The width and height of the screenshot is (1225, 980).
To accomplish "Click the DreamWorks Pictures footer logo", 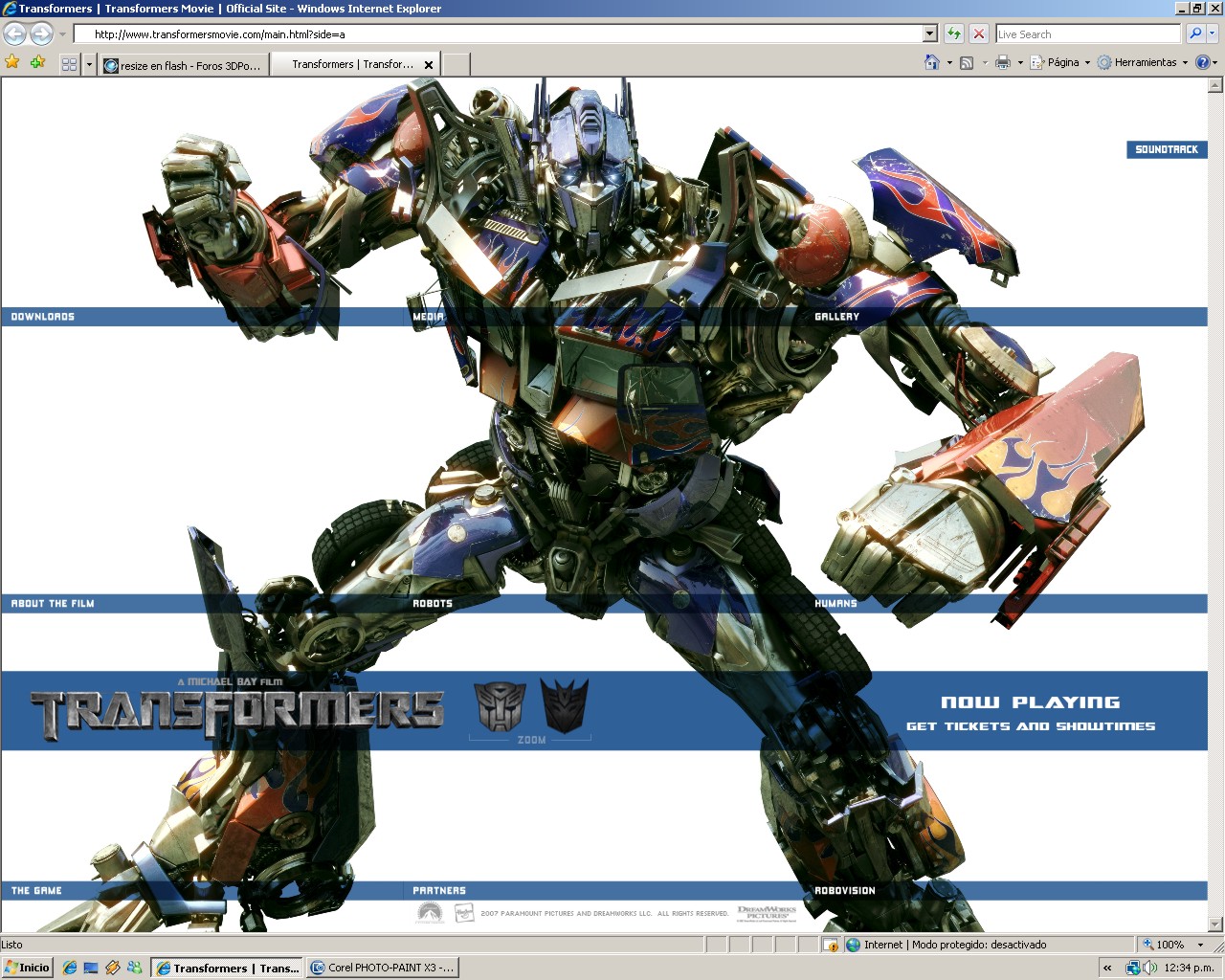I will tap(767, 912).
